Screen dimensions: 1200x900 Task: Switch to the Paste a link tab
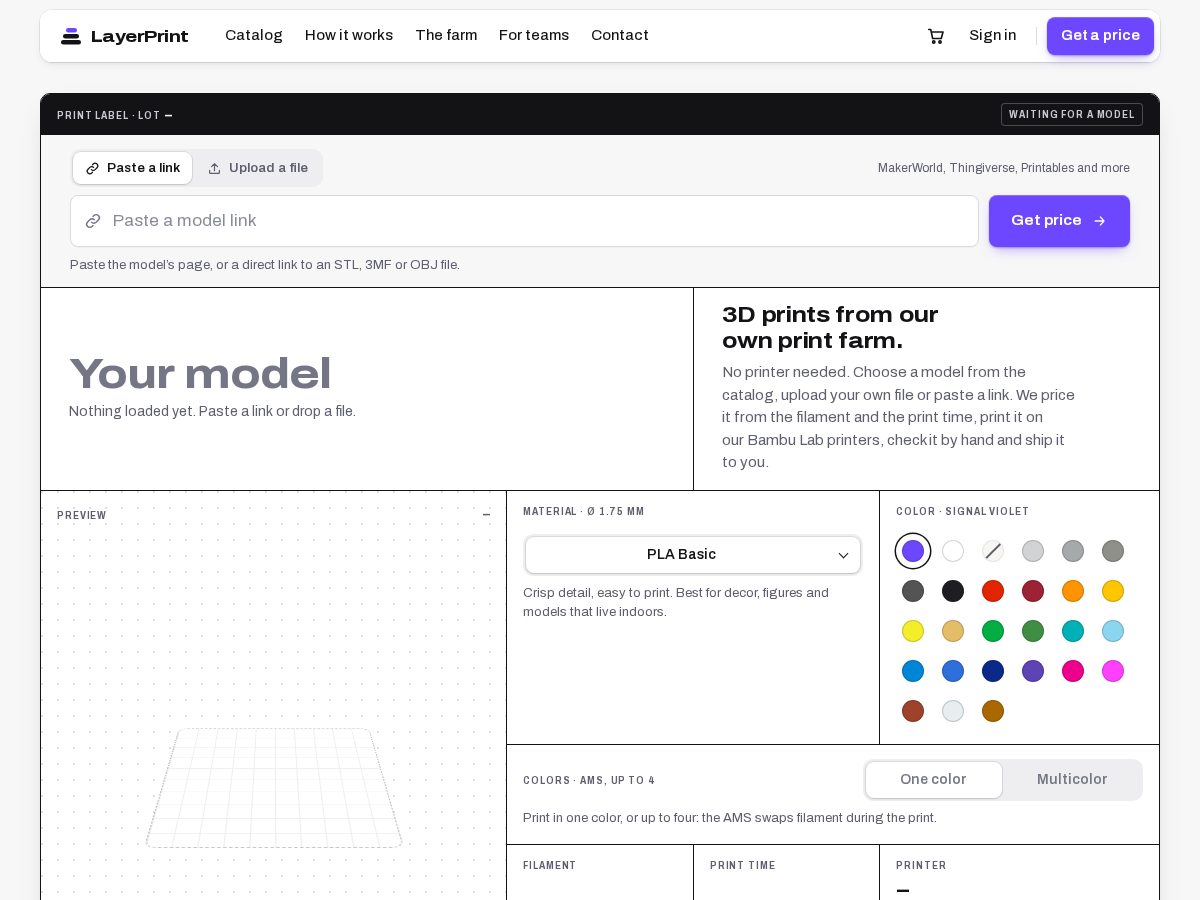[132, 168]
